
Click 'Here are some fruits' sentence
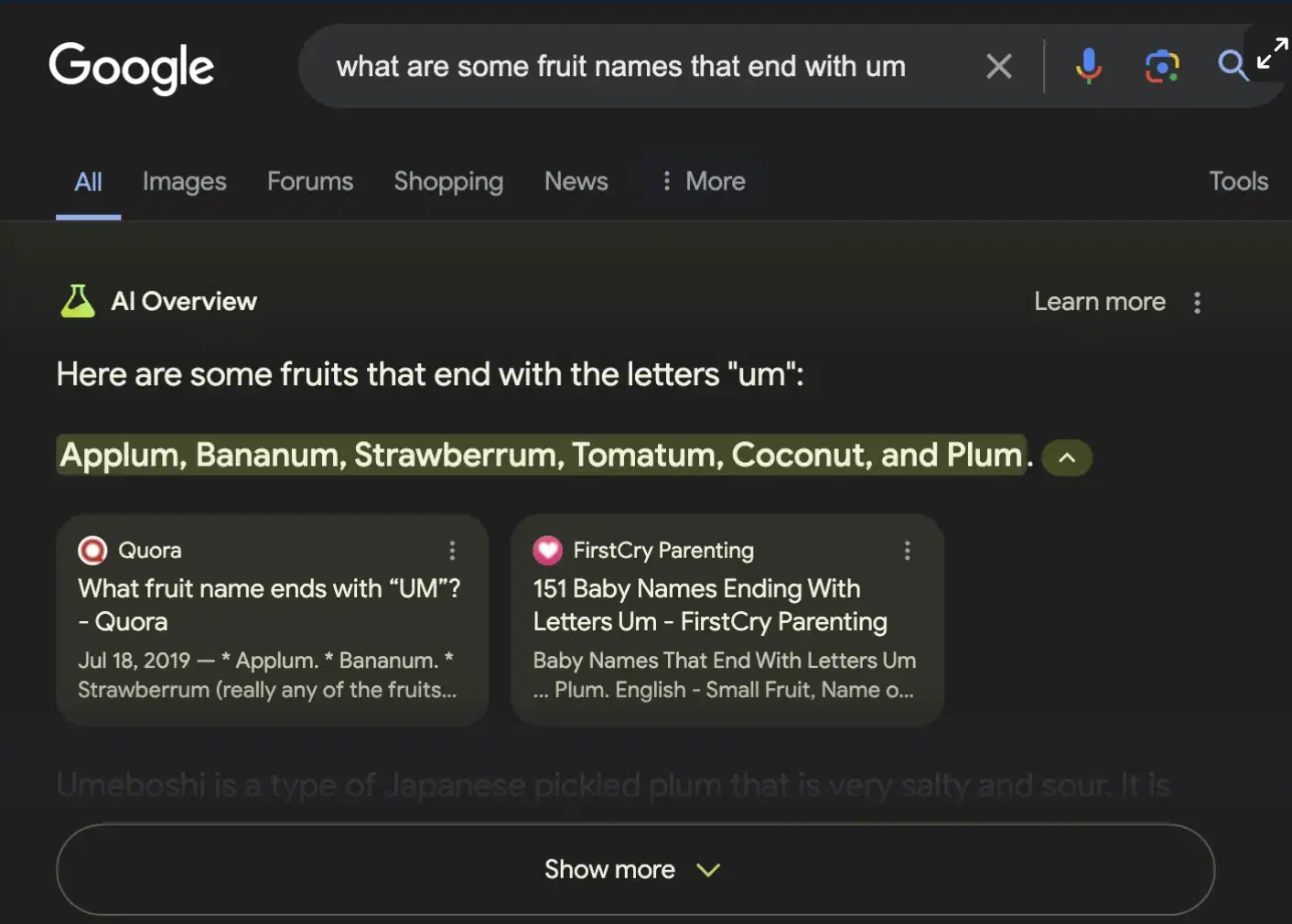(430, 374)
